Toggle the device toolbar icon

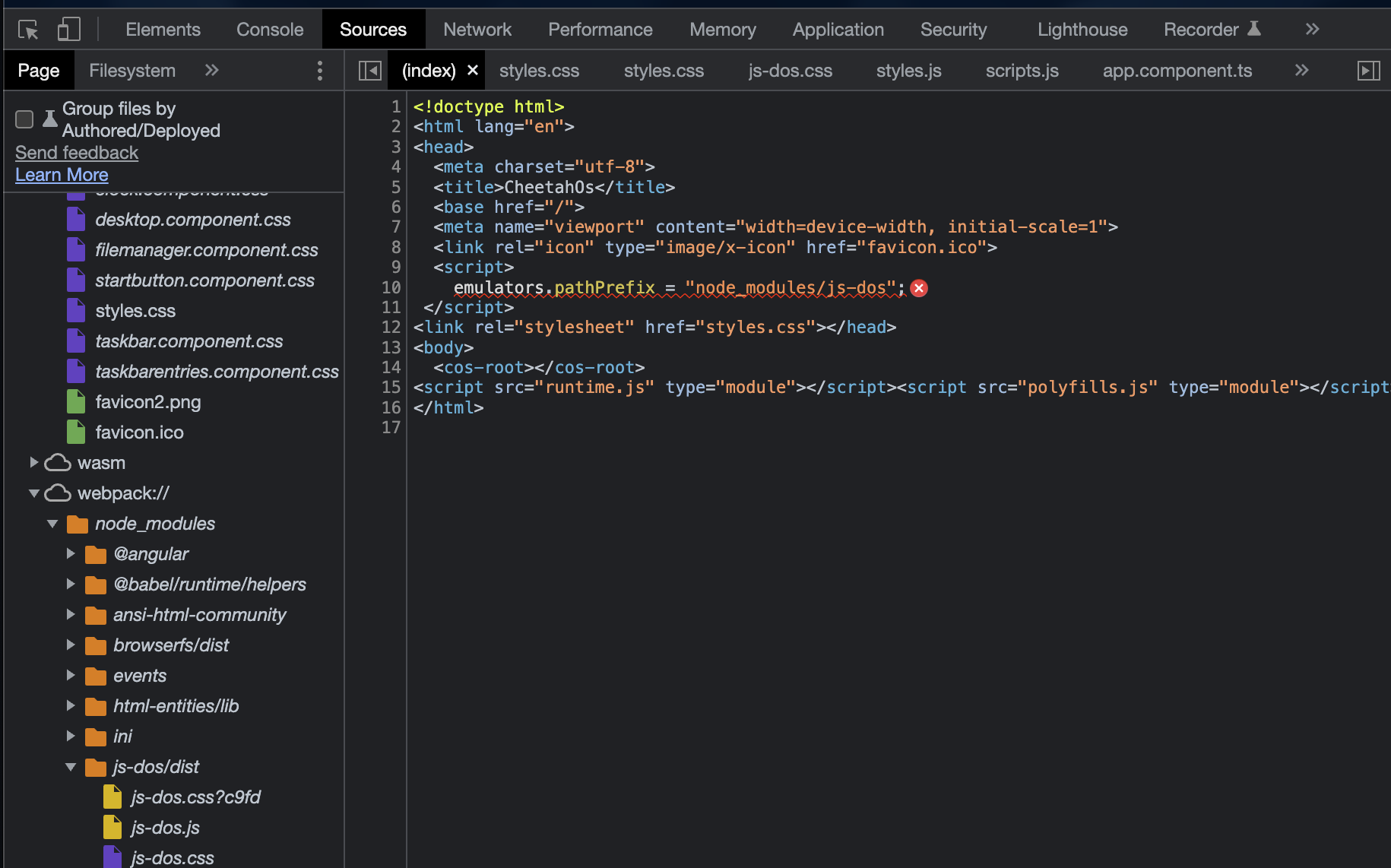68,30
